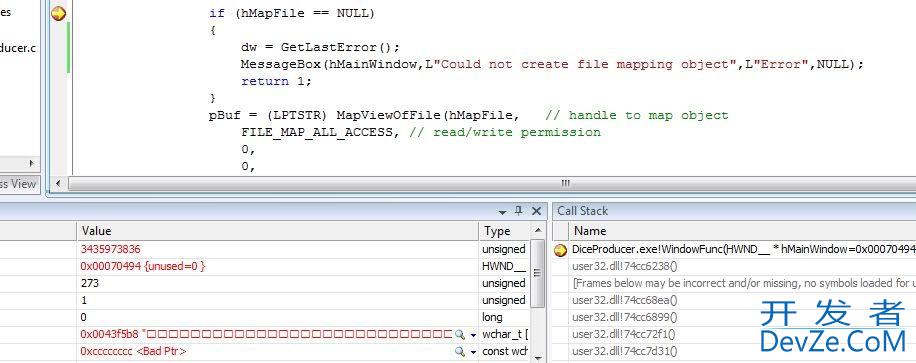
Task: Select the value 0x00070494 {unused=0 }
Action: pos(143,266)
